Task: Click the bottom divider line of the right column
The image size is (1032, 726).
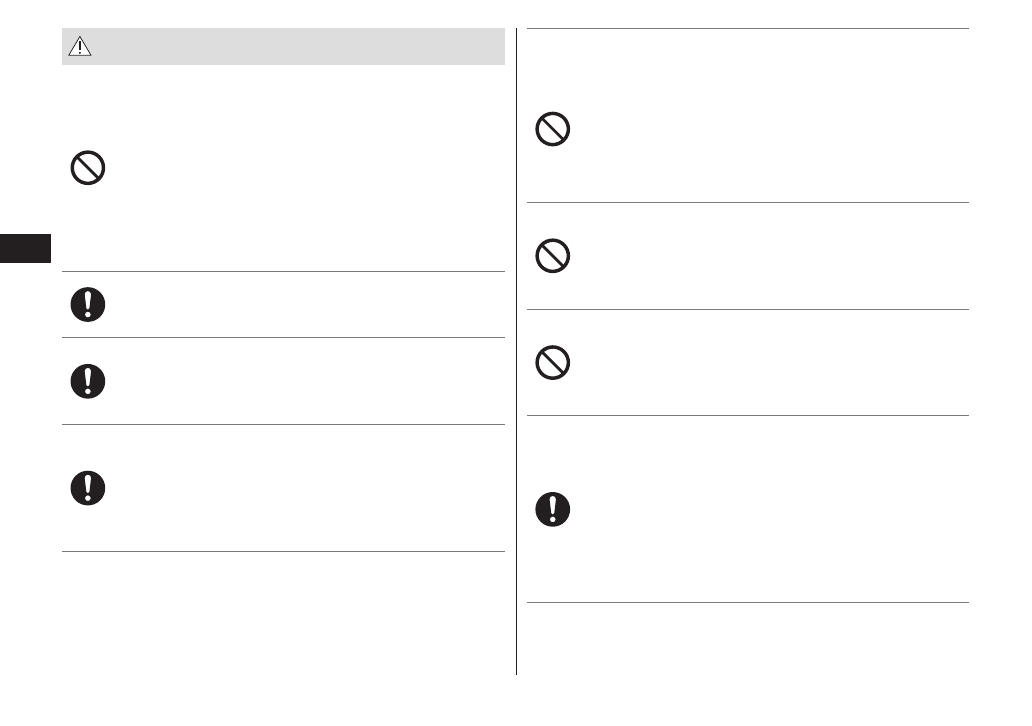Action: [x=748, y=602]
